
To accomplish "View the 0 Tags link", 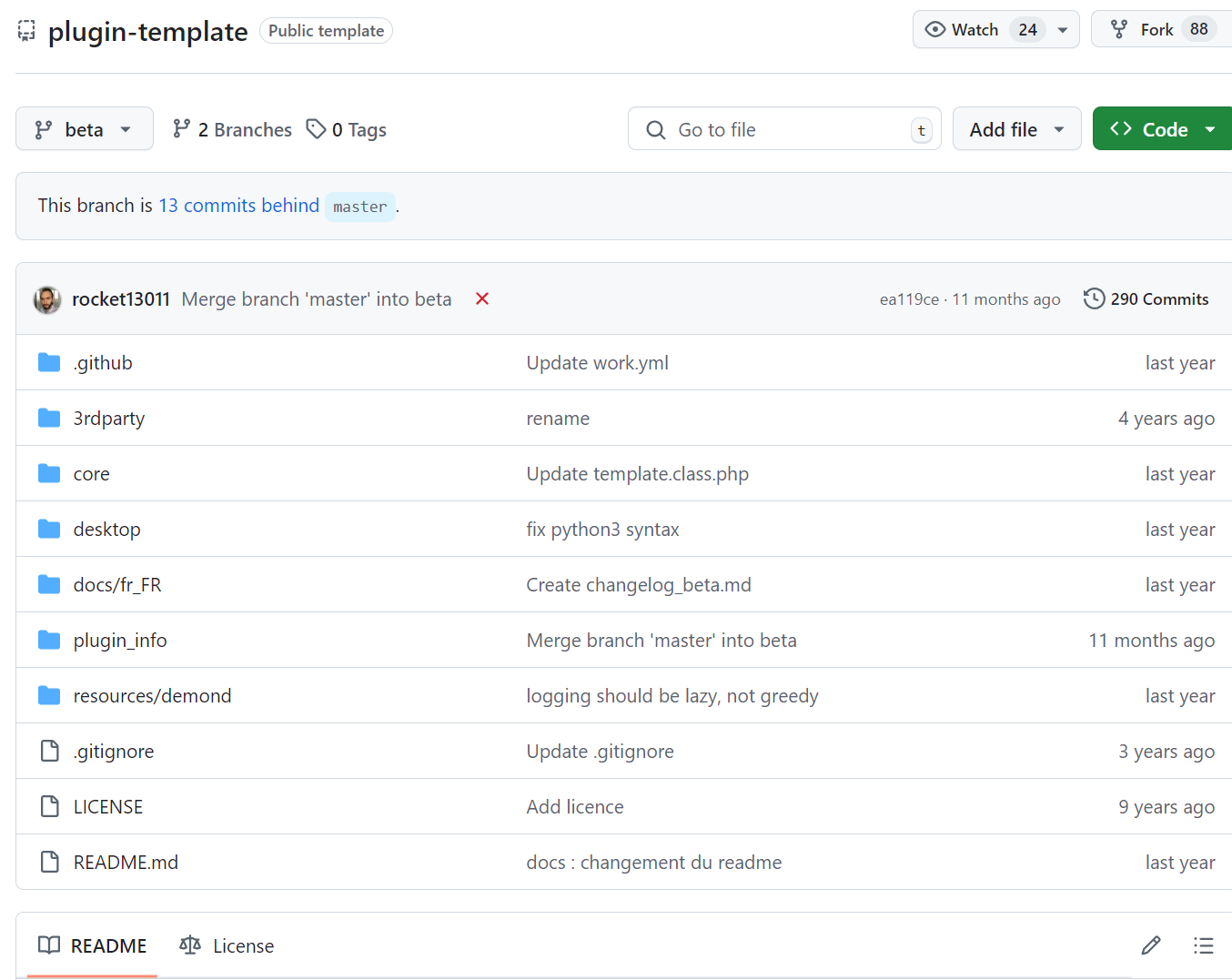I will [x=347, y=130].
